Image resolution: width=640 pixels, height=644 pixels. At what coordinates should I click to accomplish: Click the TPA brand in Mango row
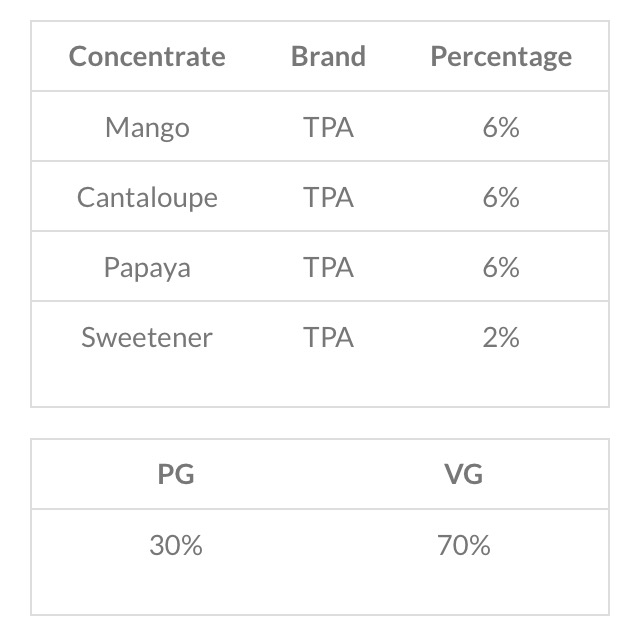(x=328, y=127)
